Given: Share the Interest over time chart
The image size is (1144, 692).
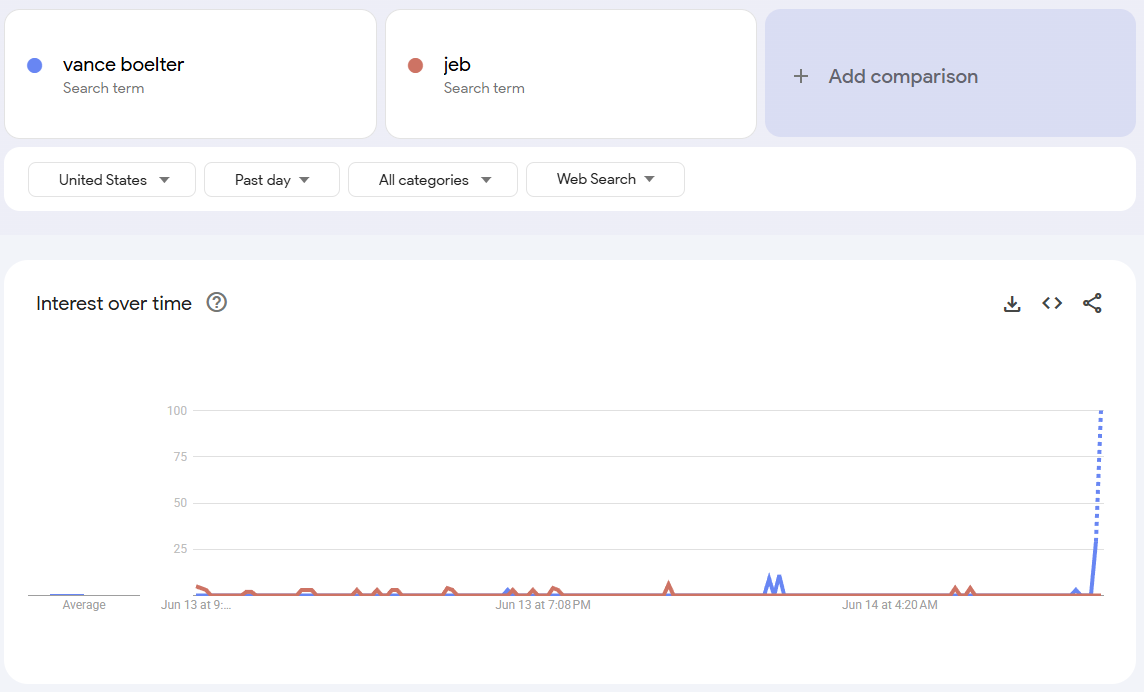Looking at the screenshot, I should 1092,303.
